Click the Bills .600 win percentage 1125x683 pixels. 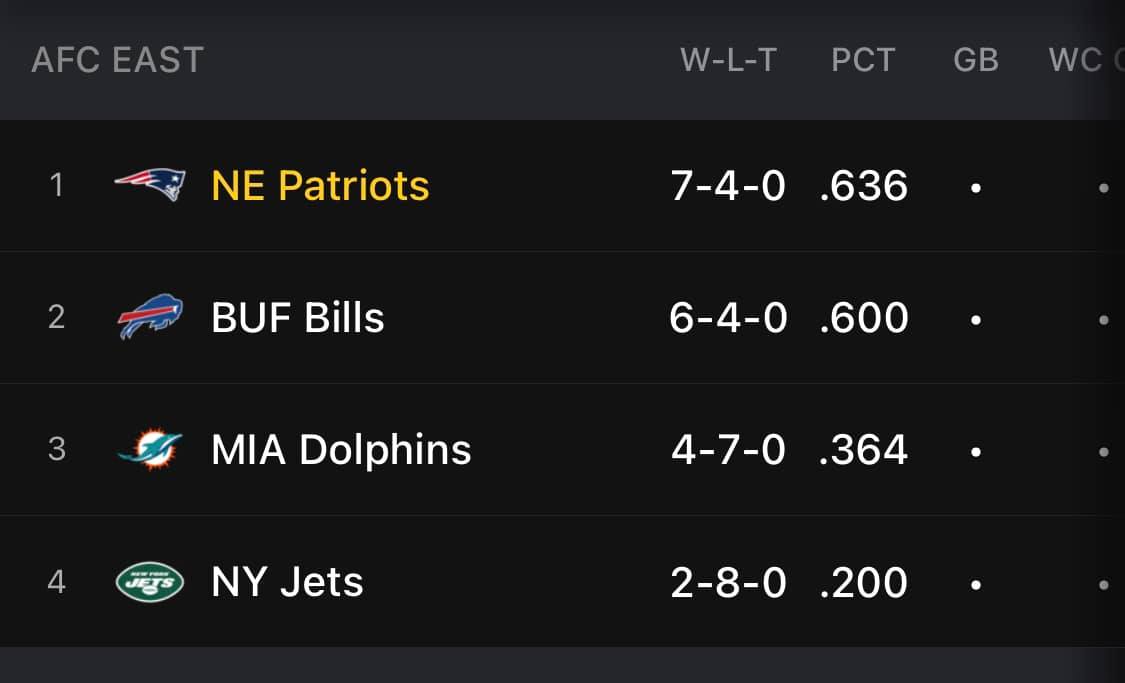click(863, 318)
